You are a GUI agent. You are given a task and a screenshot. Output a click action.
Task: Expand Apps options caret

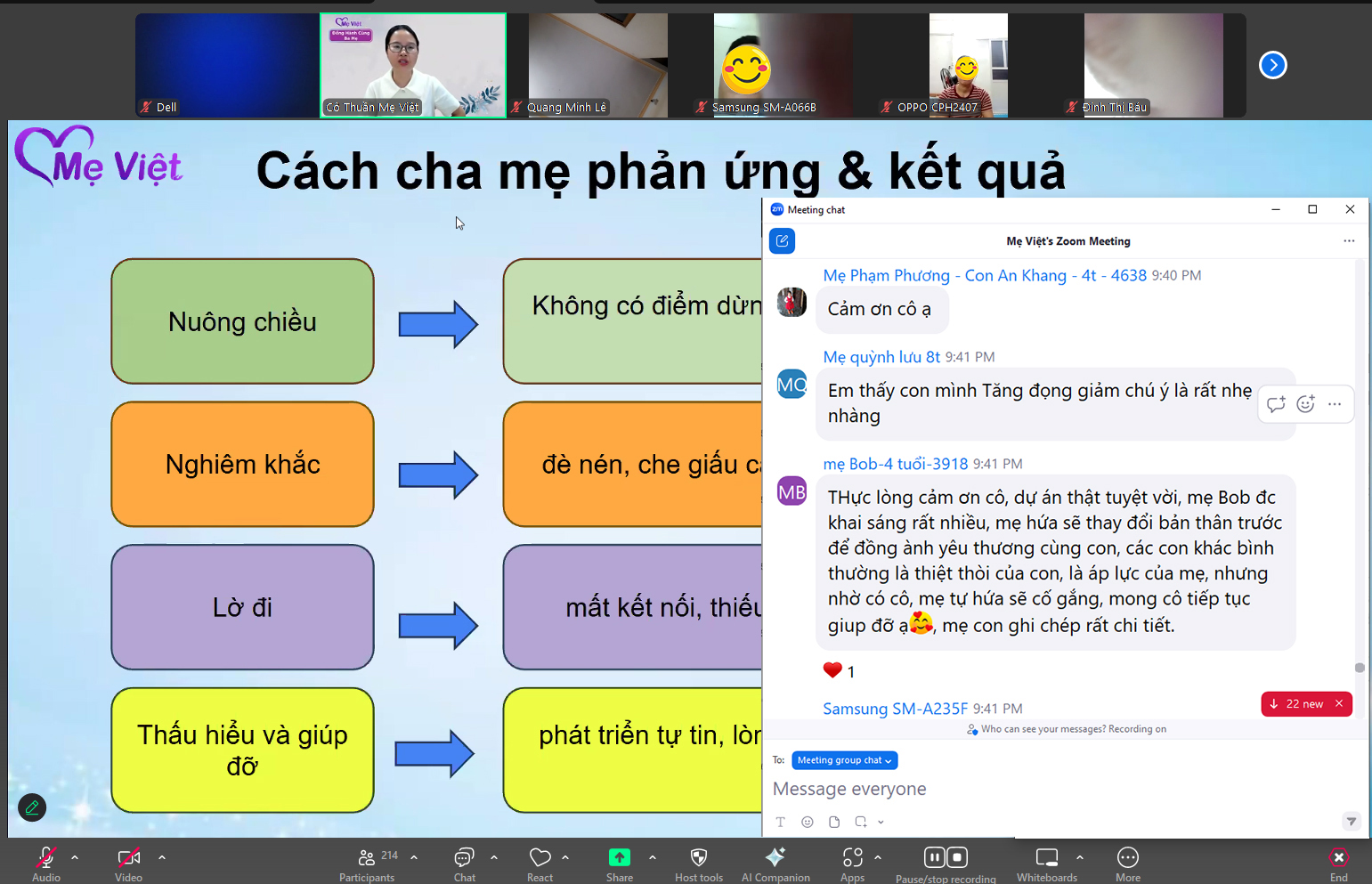click(x=878, y=857)
